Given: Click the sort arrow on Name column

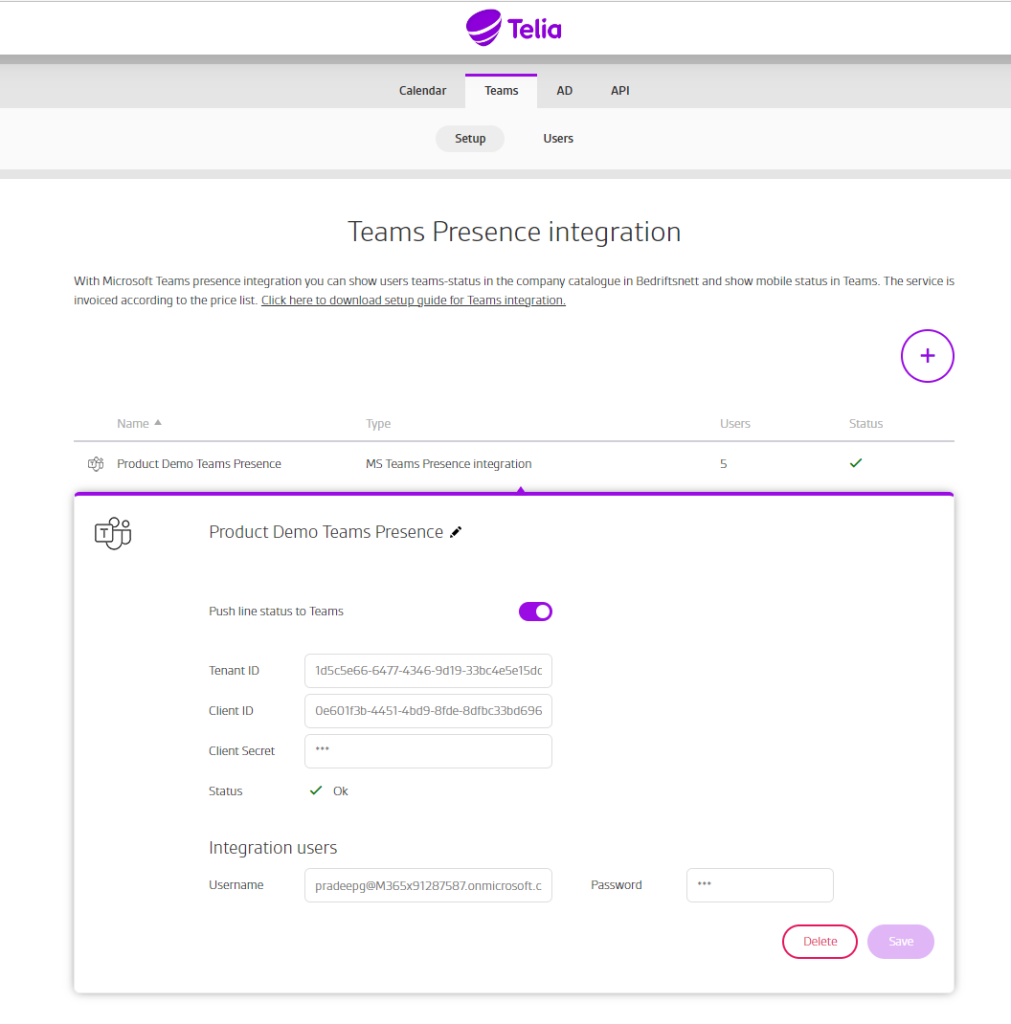Looking at the screenshot, I should (157, 422).
